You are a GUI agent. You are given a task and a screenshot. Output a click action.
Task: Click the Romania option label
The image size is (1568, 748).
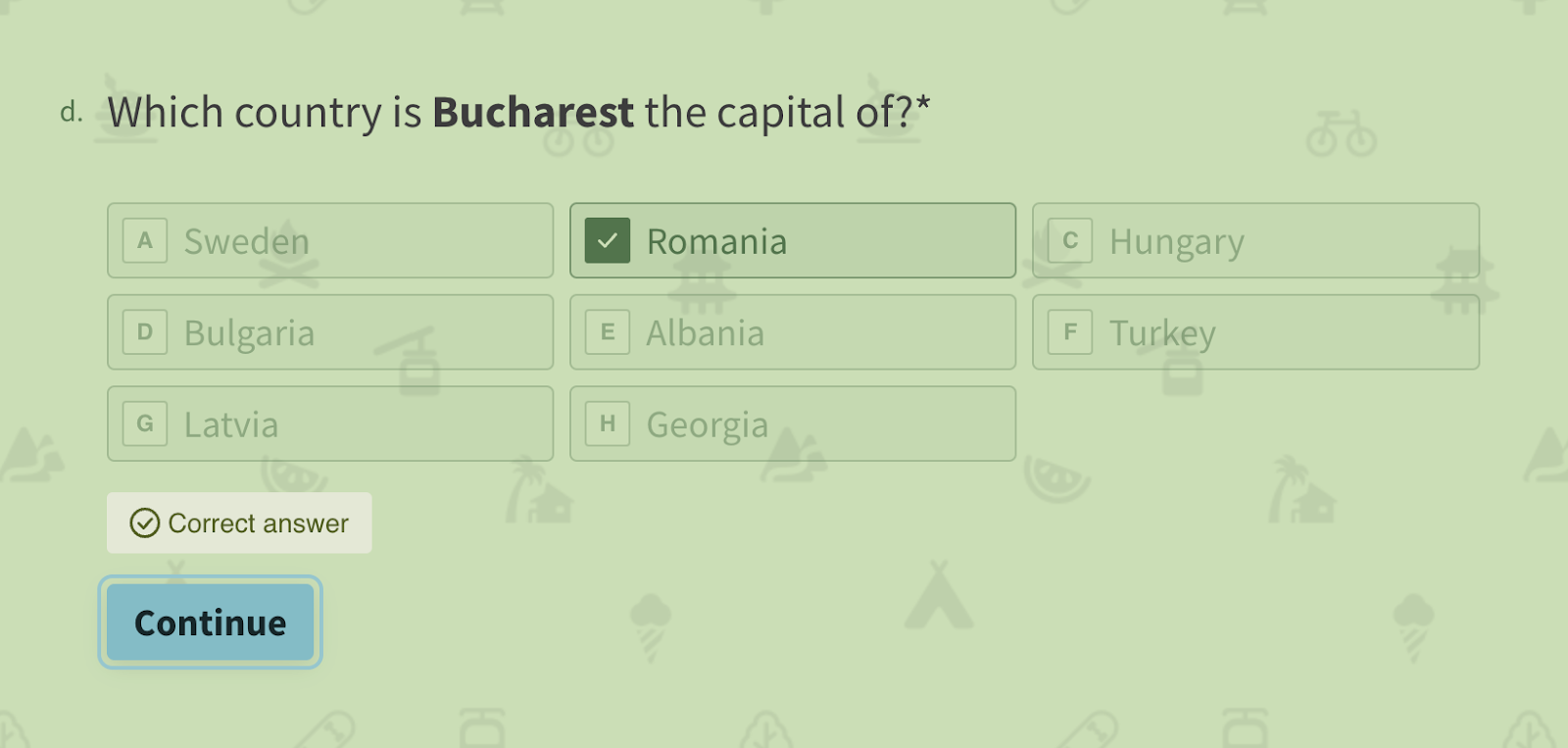click(716, 241)
